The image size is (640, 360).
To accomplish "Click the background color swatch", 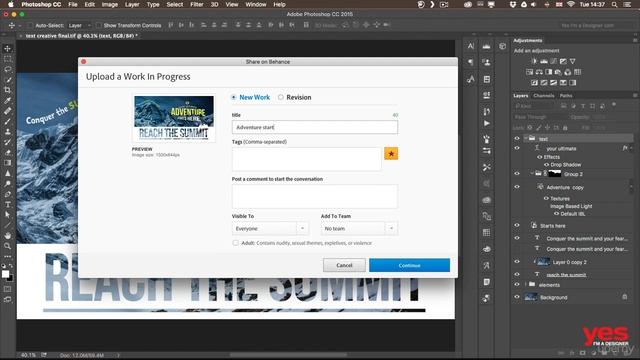I will click(x=10, y=278).
